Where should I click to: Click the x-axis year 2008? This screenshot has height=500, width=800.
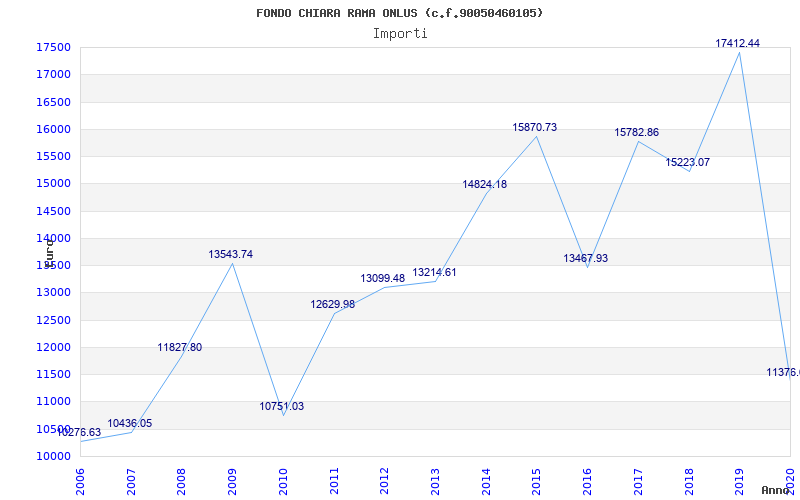(x=182, y=482)
